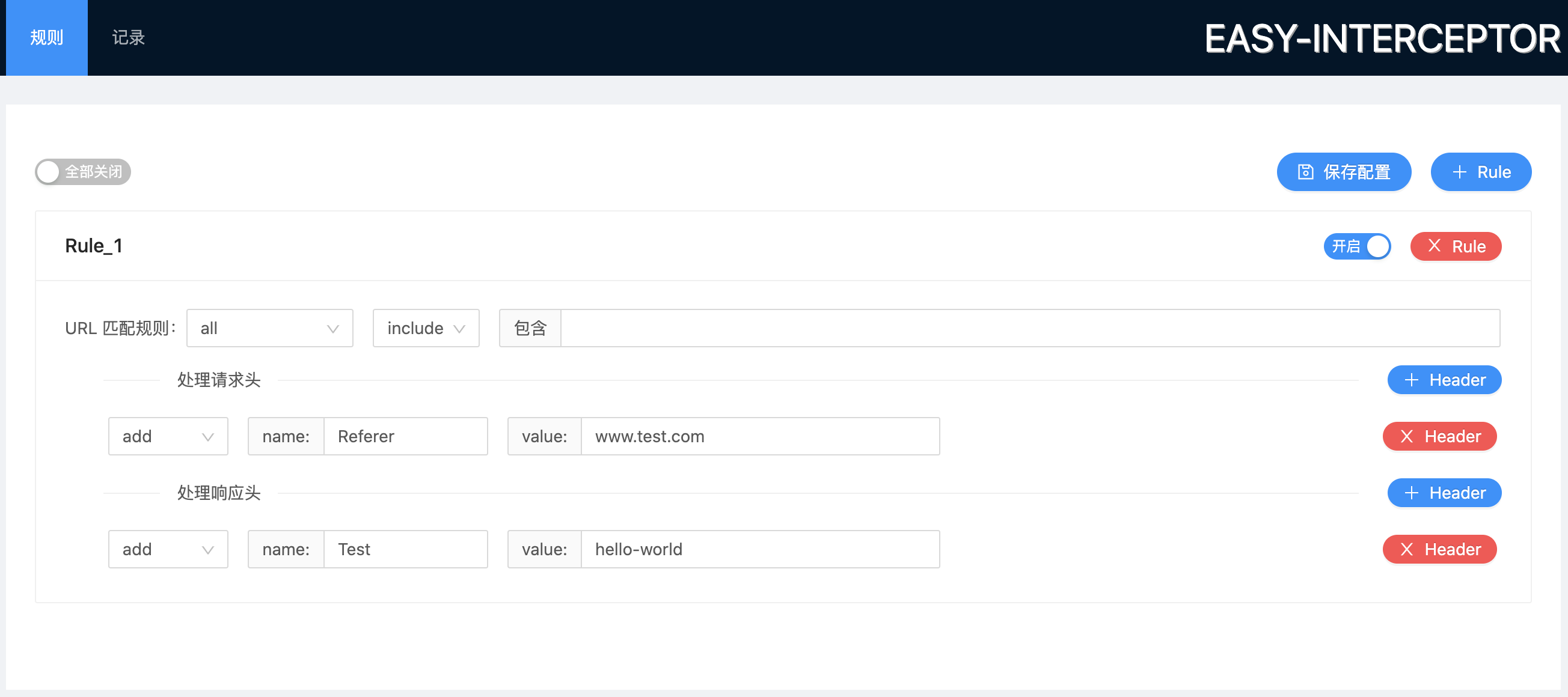This screenshot has width=1568, height=697.
Task: Click the value field containing www.test.com
Action: pos(760,436)
